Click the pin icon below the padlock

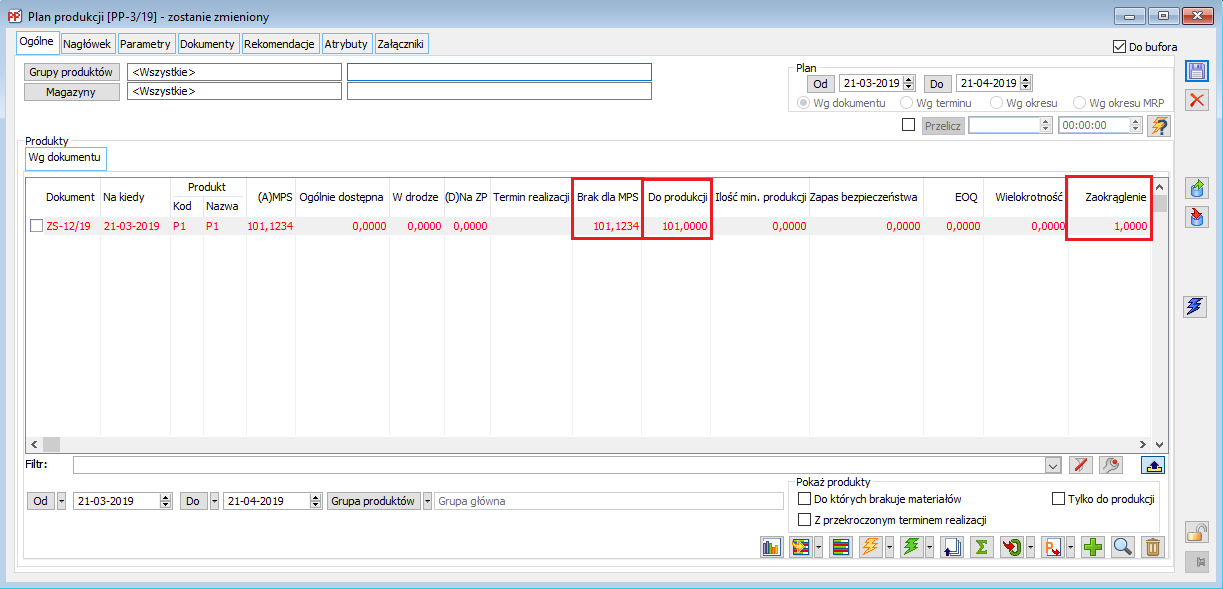point(1197,562)
